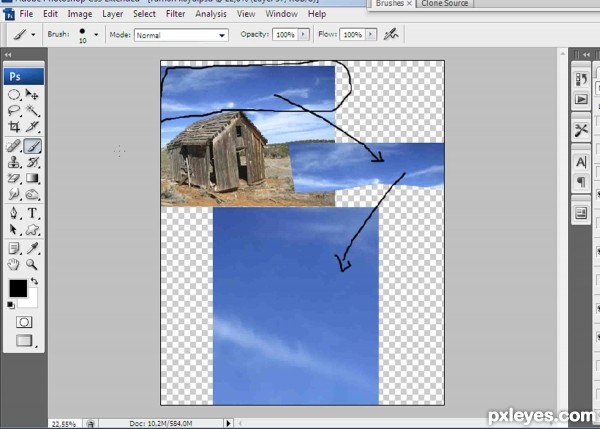600x429 pixels.
Task: Open the Select menu
Action: pos(144,14)
